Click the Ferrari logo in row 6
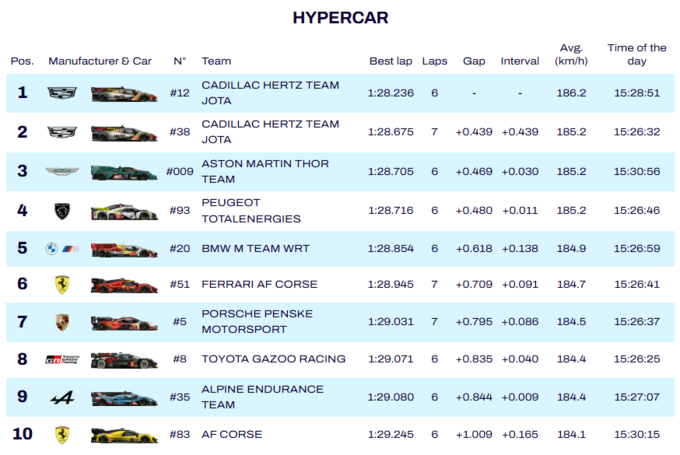The image size is (680, 455). [62, 286]
